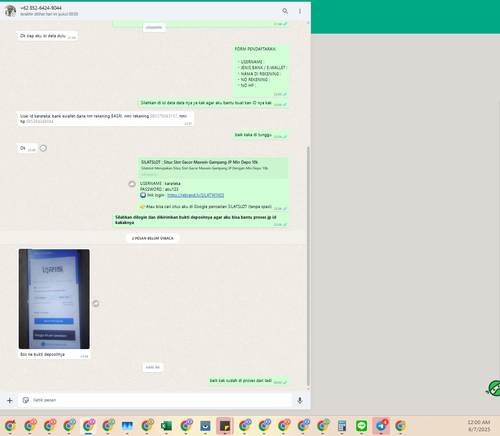This screenshot has width=500, height=436.
Task: Click the active highlighted Chrome taskbar icon
Action: [x=88, y=426]
